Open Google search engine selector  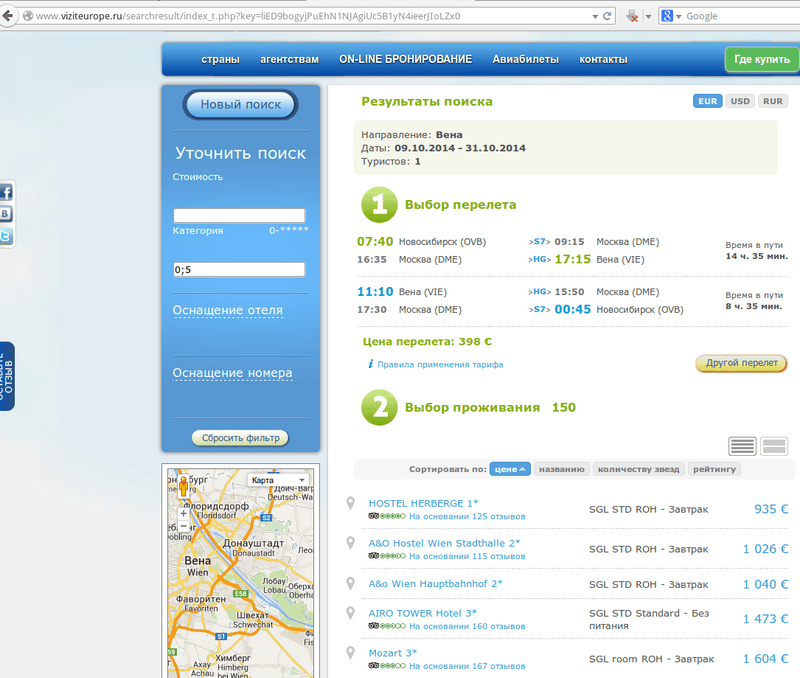(671, 16)
